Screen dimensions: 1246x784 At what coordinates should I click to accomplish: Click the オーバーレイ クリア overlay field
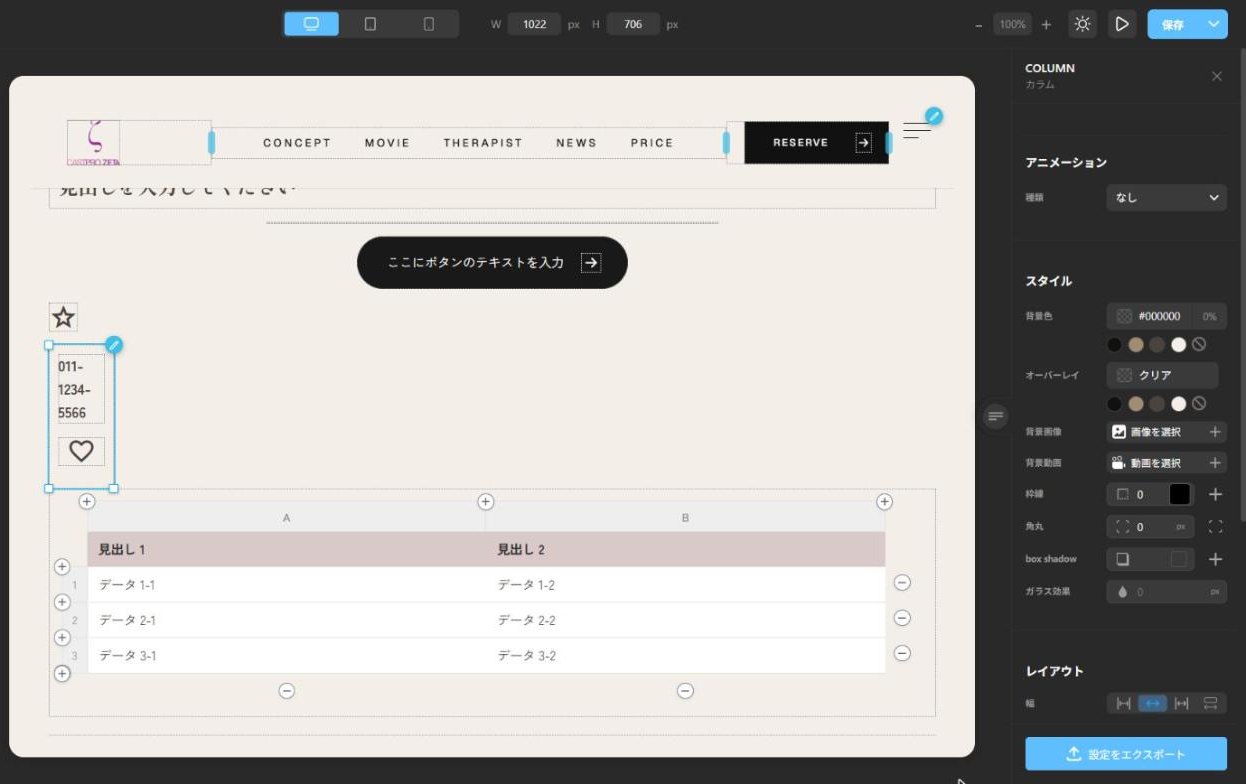[x=1162, y=375]
